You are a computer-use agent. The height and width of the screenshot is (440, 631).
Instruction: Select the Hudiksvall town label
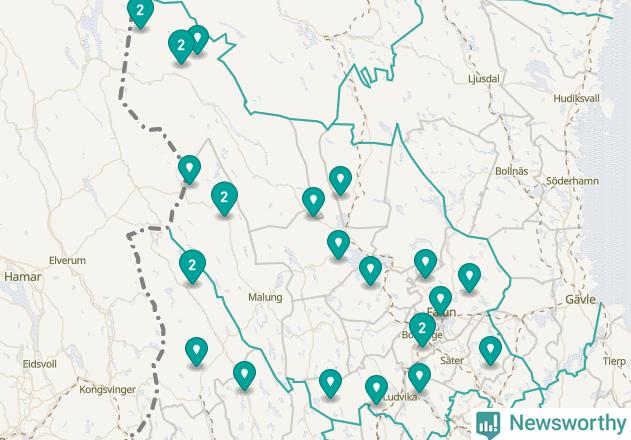point(576,99)
